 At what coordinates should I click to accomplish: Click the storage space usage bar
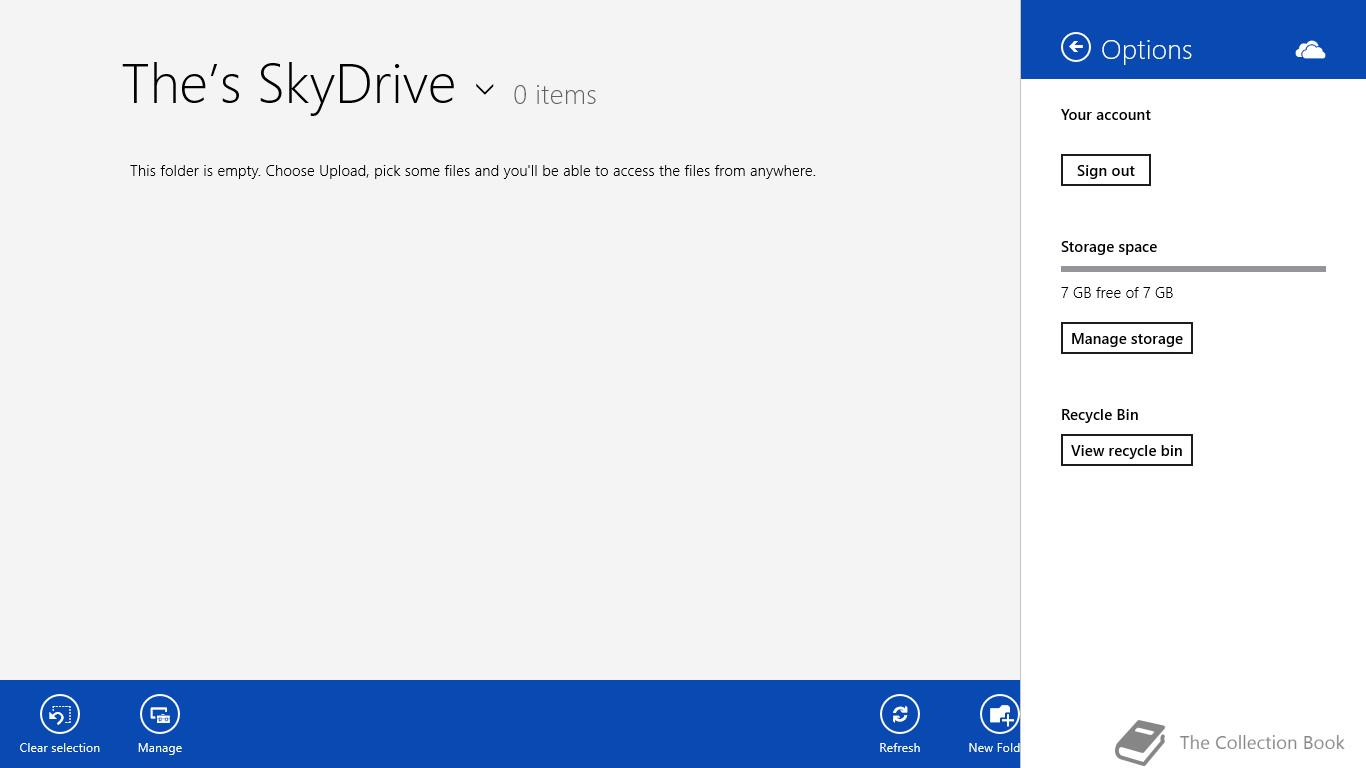pos(1193,269)
